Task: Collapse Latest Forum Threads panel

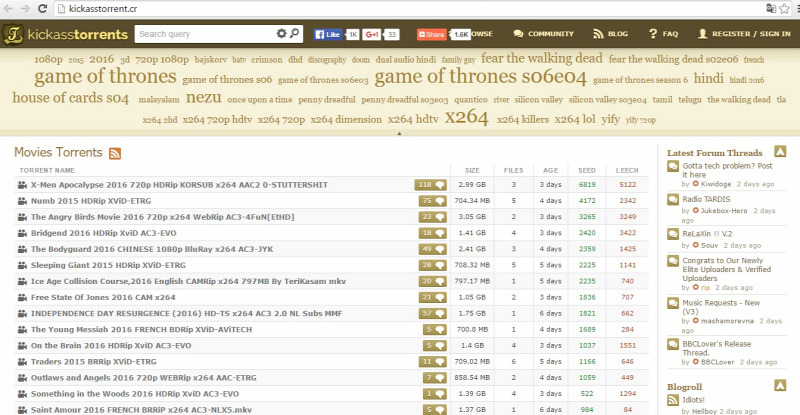Action: (780, 151)
